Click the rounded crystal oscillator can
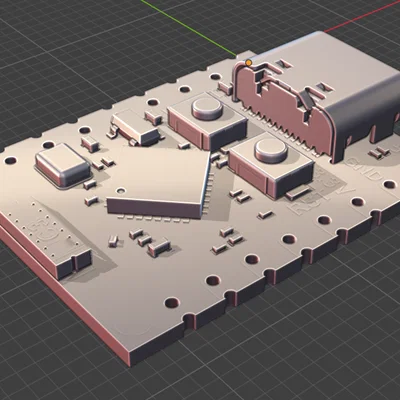The image size is (400, 400). coord(63,164)
